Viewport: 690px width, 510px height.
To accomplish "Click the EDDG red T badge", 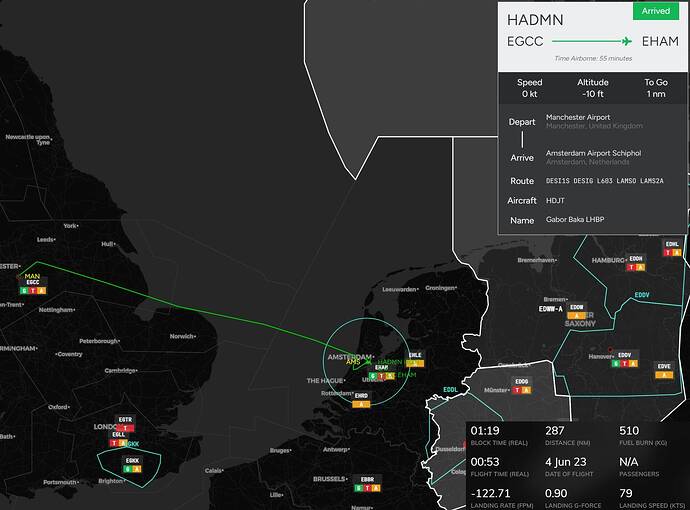I will click(518, 390).
